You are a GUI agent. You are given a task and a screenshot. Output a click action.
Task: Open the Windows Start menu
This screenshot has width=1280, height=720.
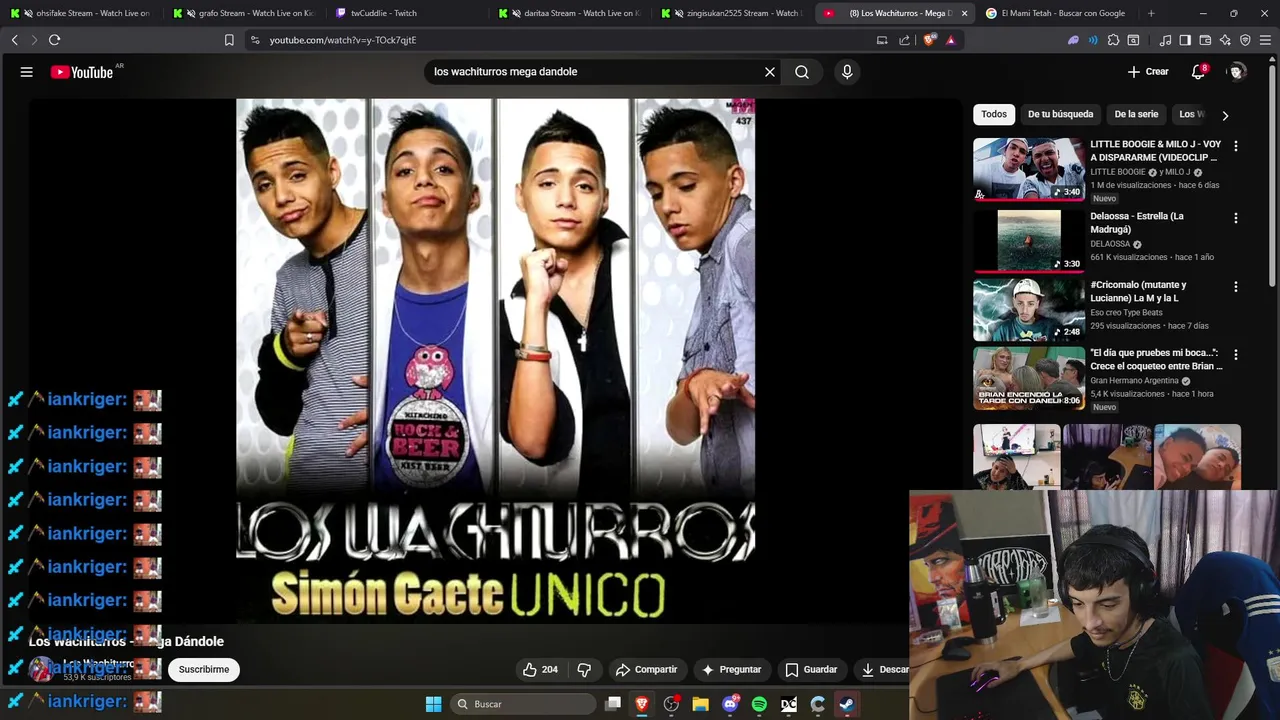click(x=433, y=704)
